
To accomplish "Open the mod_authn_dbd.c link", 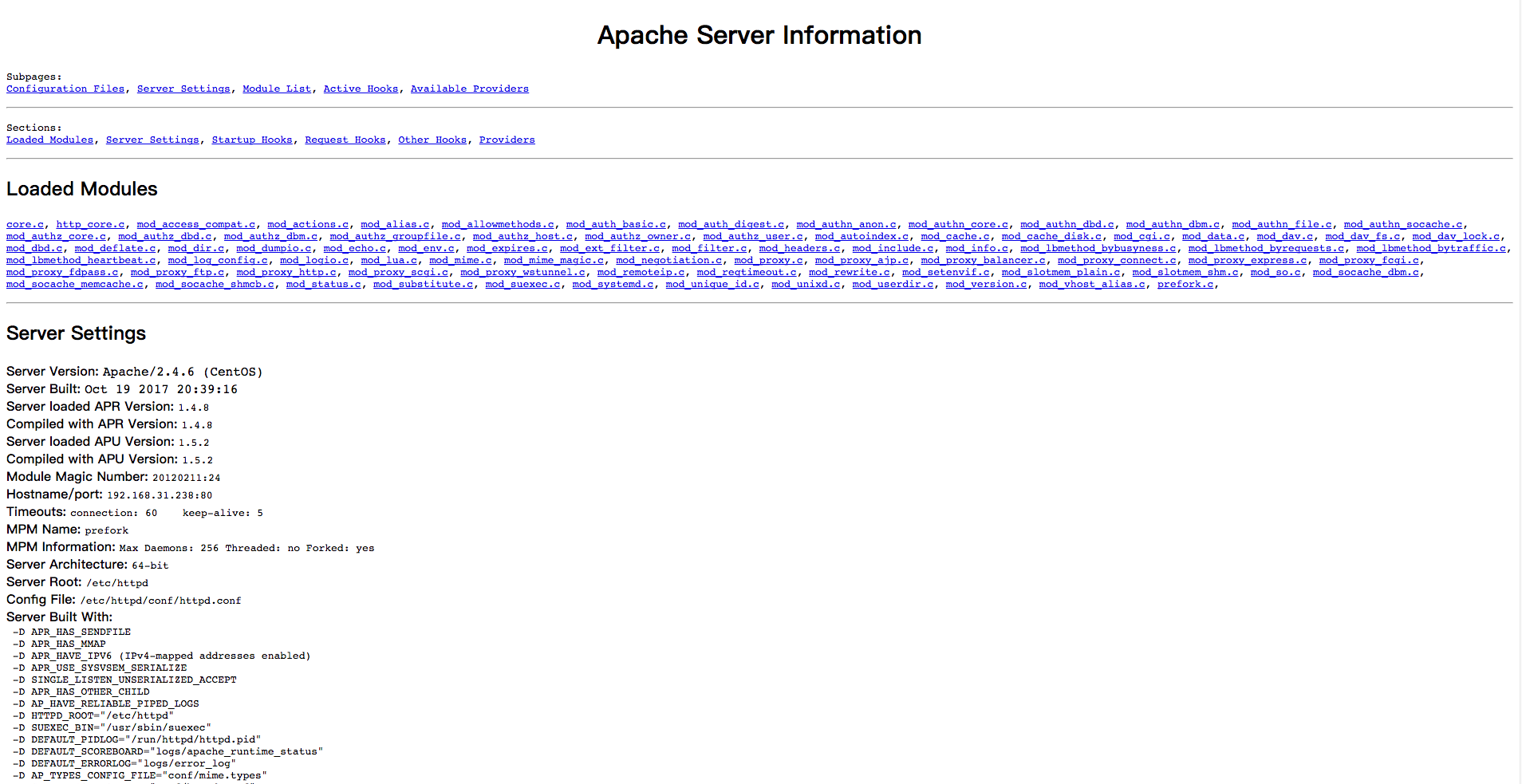I will click(x=1067, y=224).
